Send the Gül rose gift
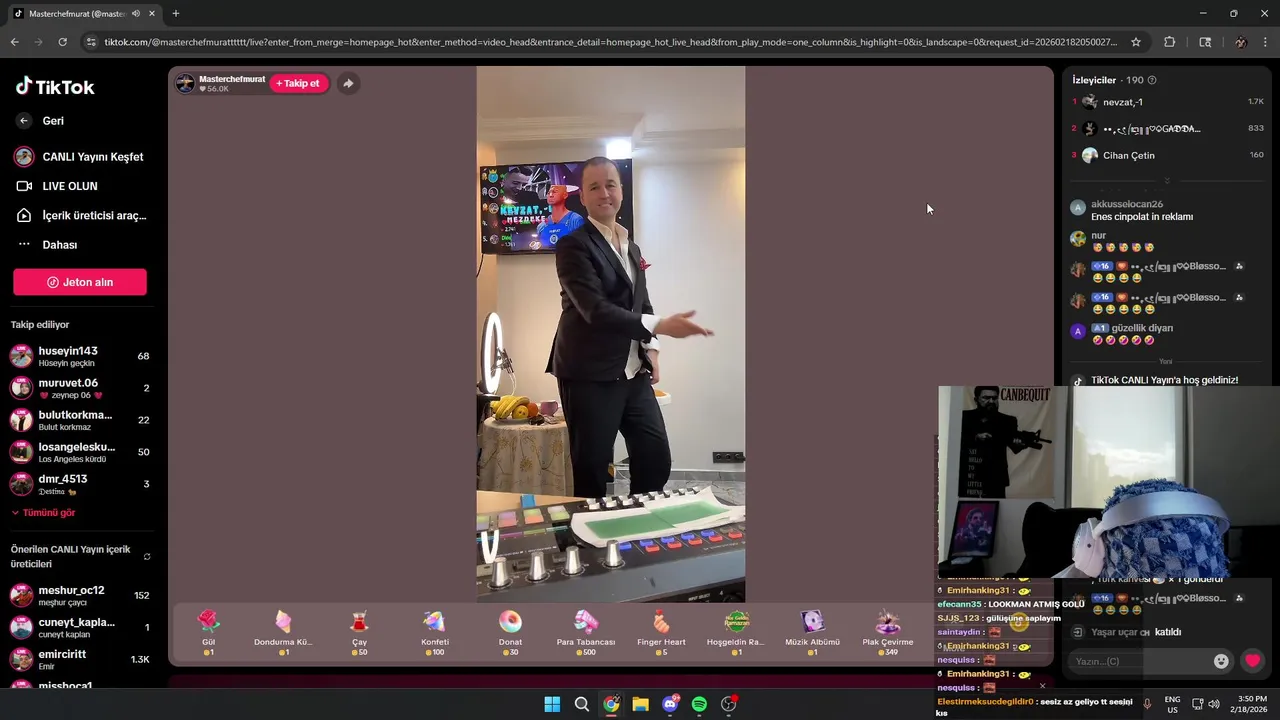 (x=208, y=633)
